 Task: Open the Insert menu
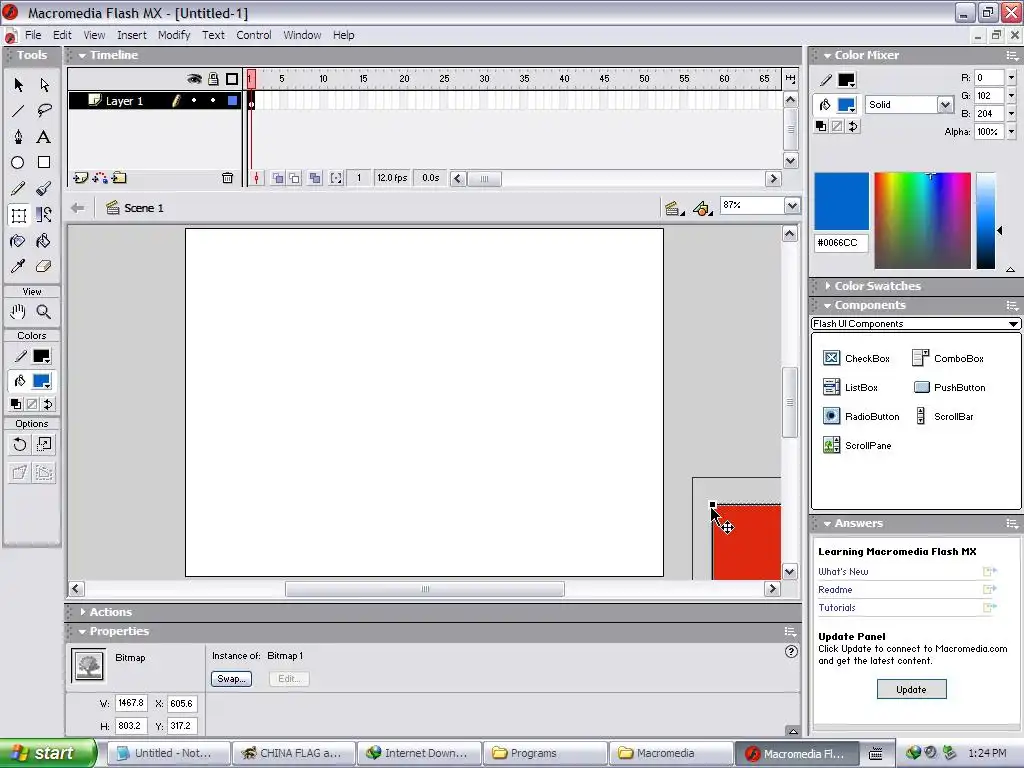[x=132, y=35]
